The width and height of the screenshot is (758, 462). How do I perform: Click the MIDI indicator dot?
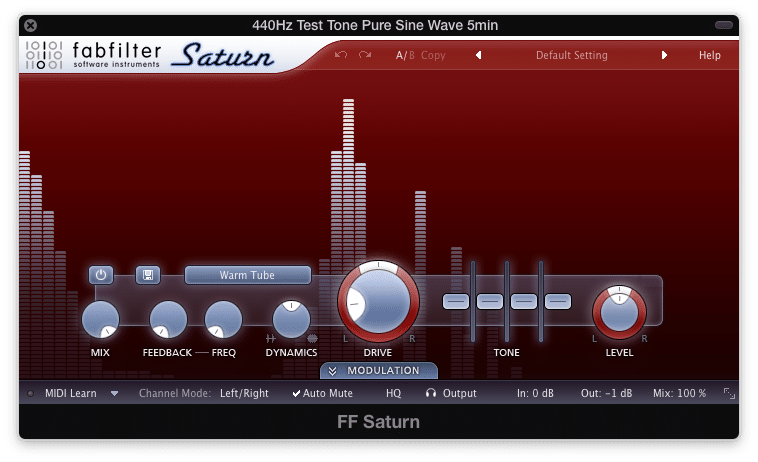[x=30, y=393]
